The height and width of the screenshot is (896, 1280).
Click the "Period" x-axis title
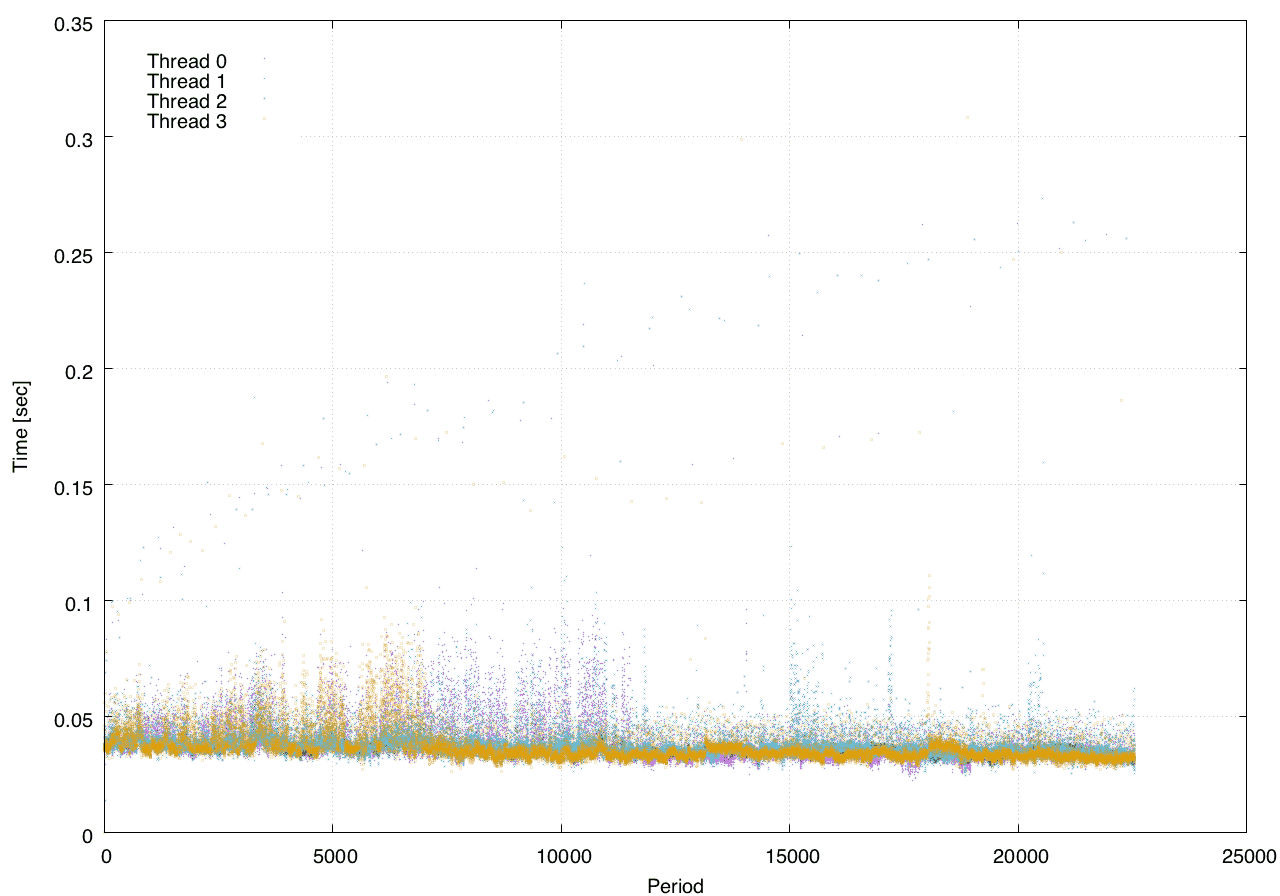(x=675, y=885)
